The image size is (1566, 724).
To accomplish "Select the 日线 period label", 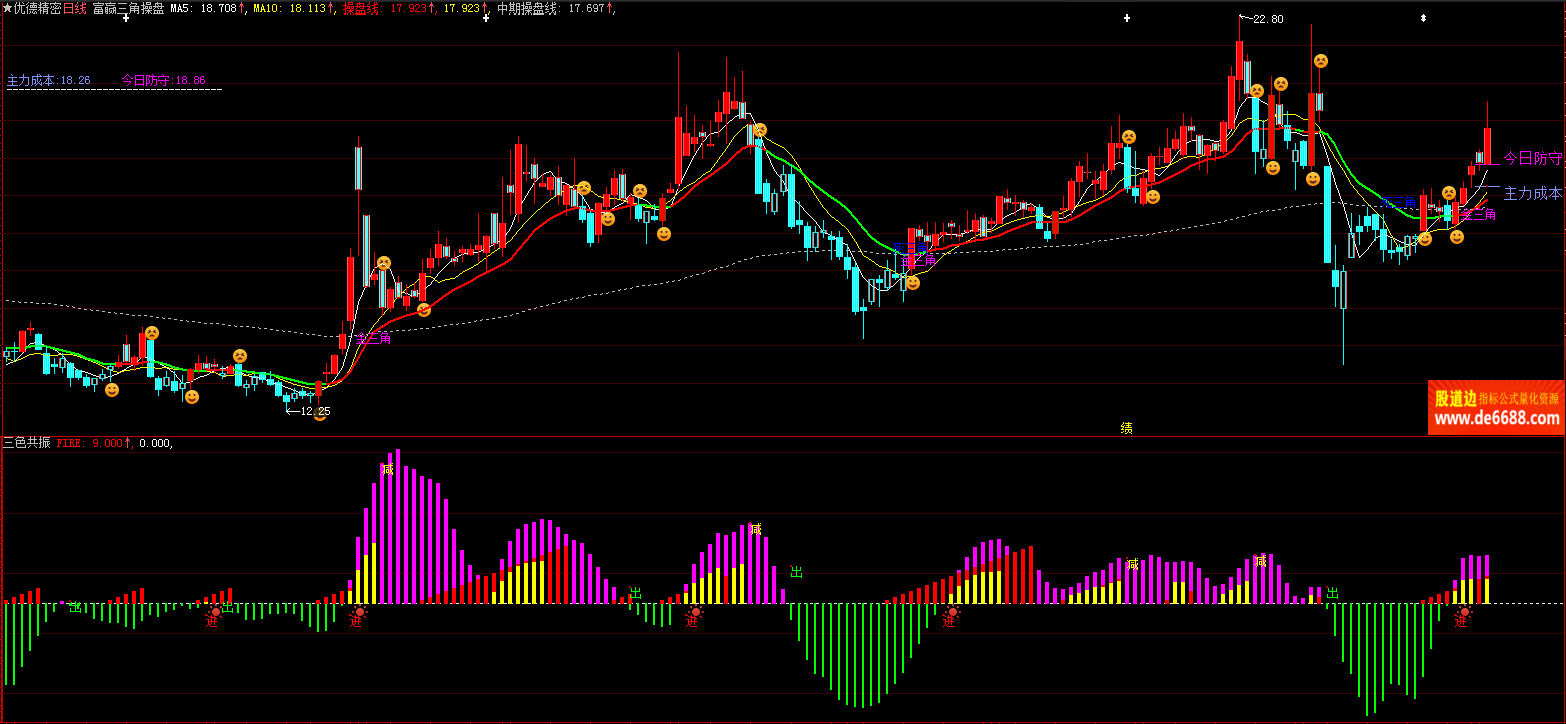I will click(x=75, y=8).
